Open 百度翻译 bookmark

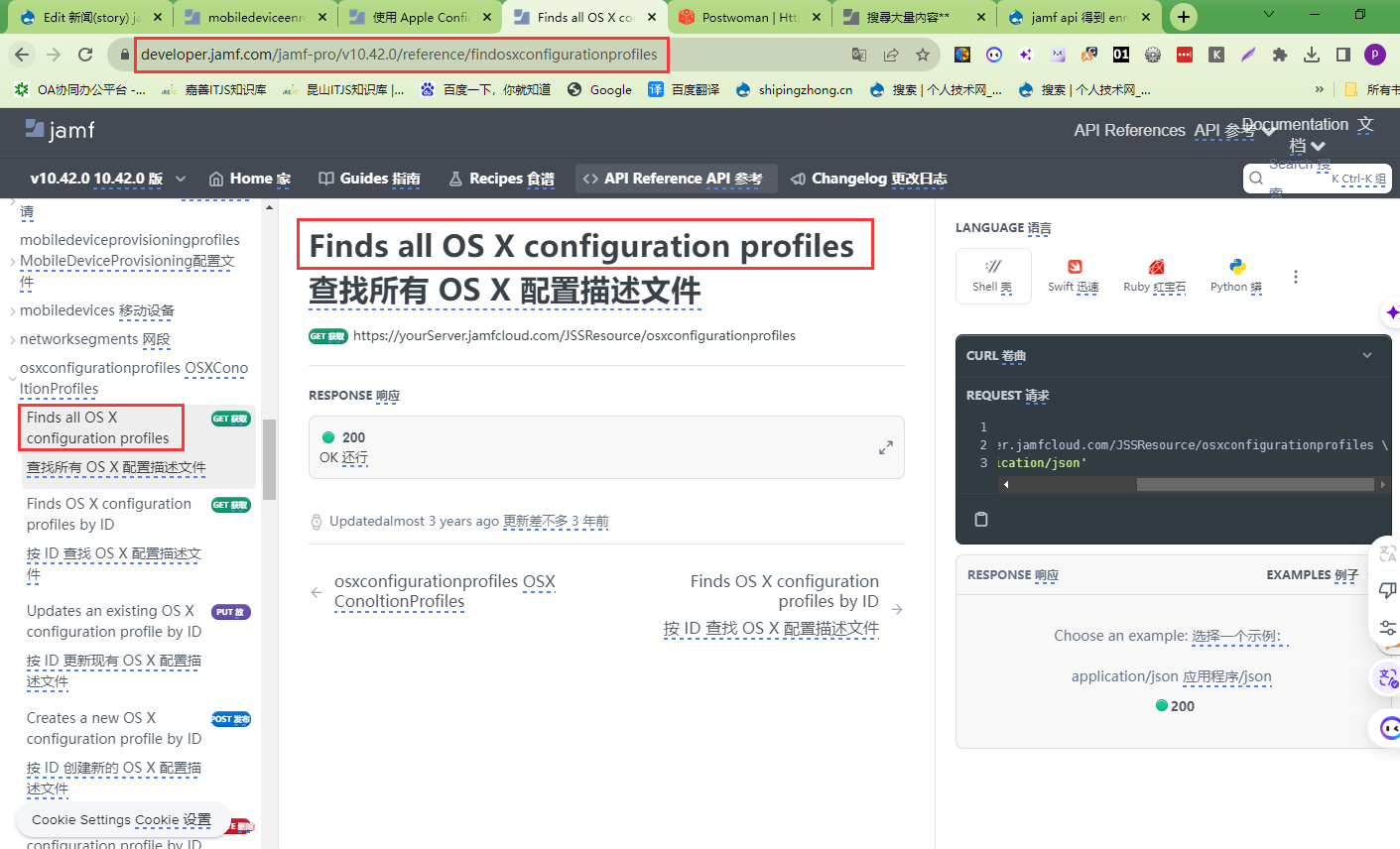(x=685, y=89)
